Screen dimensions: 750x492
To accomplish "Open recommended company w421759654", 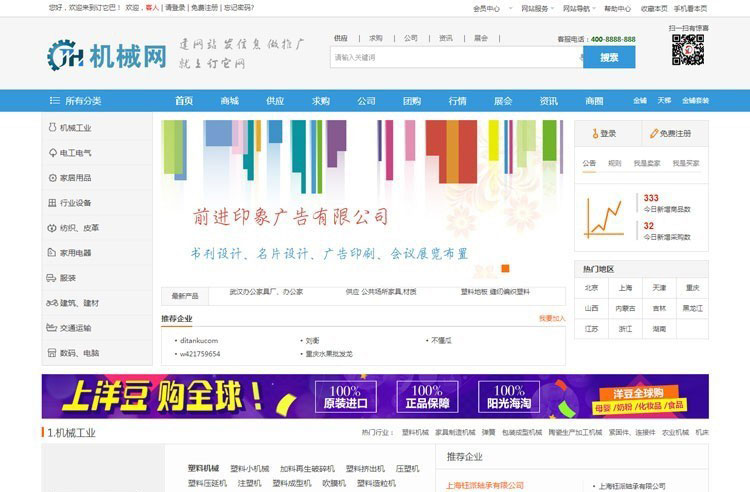I will tap(200, 354).
